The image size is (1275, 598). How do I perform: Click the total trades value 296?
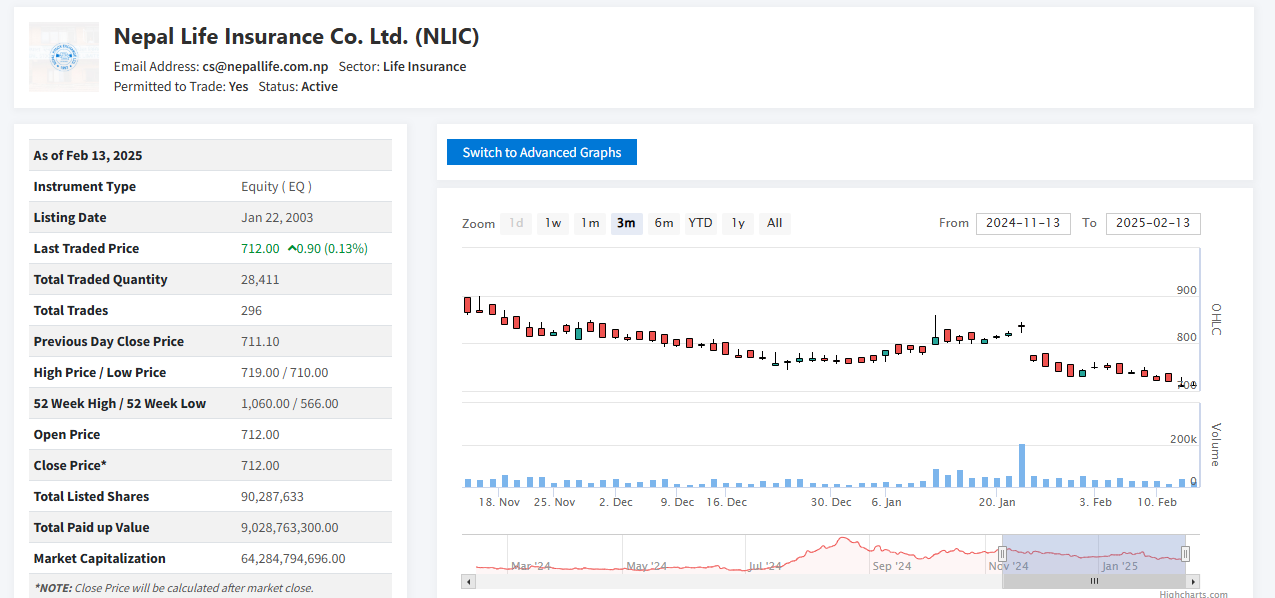click(x=252, y=310)
